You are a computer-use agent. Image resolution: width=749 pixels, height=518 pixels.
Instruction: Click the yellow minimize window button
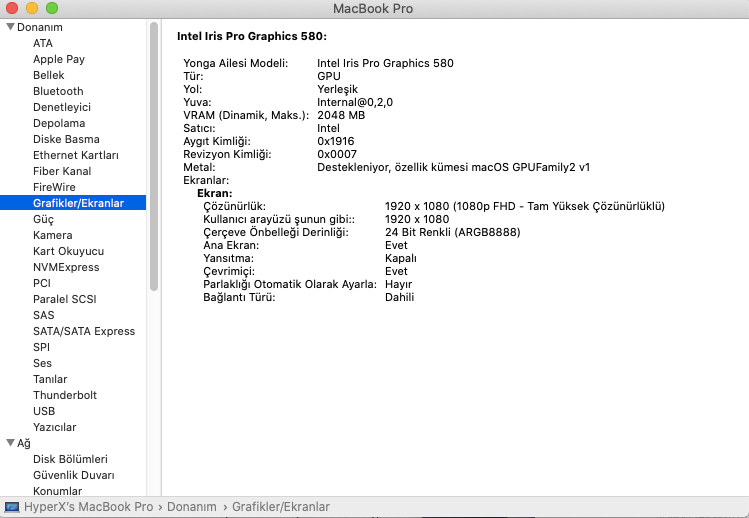click(33, 9)
